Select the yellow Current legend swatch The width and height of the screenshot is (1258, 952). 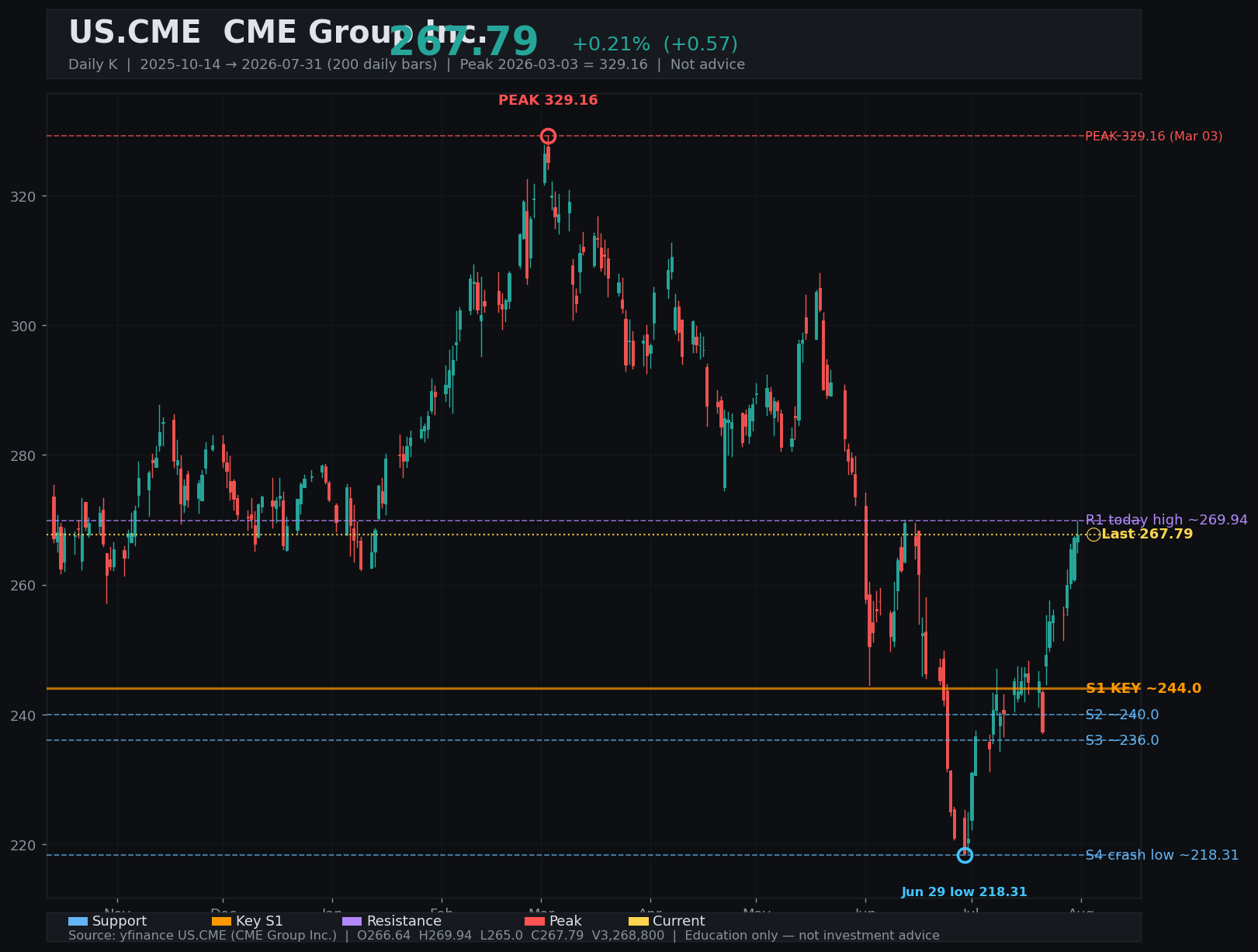tap(639, 921)
